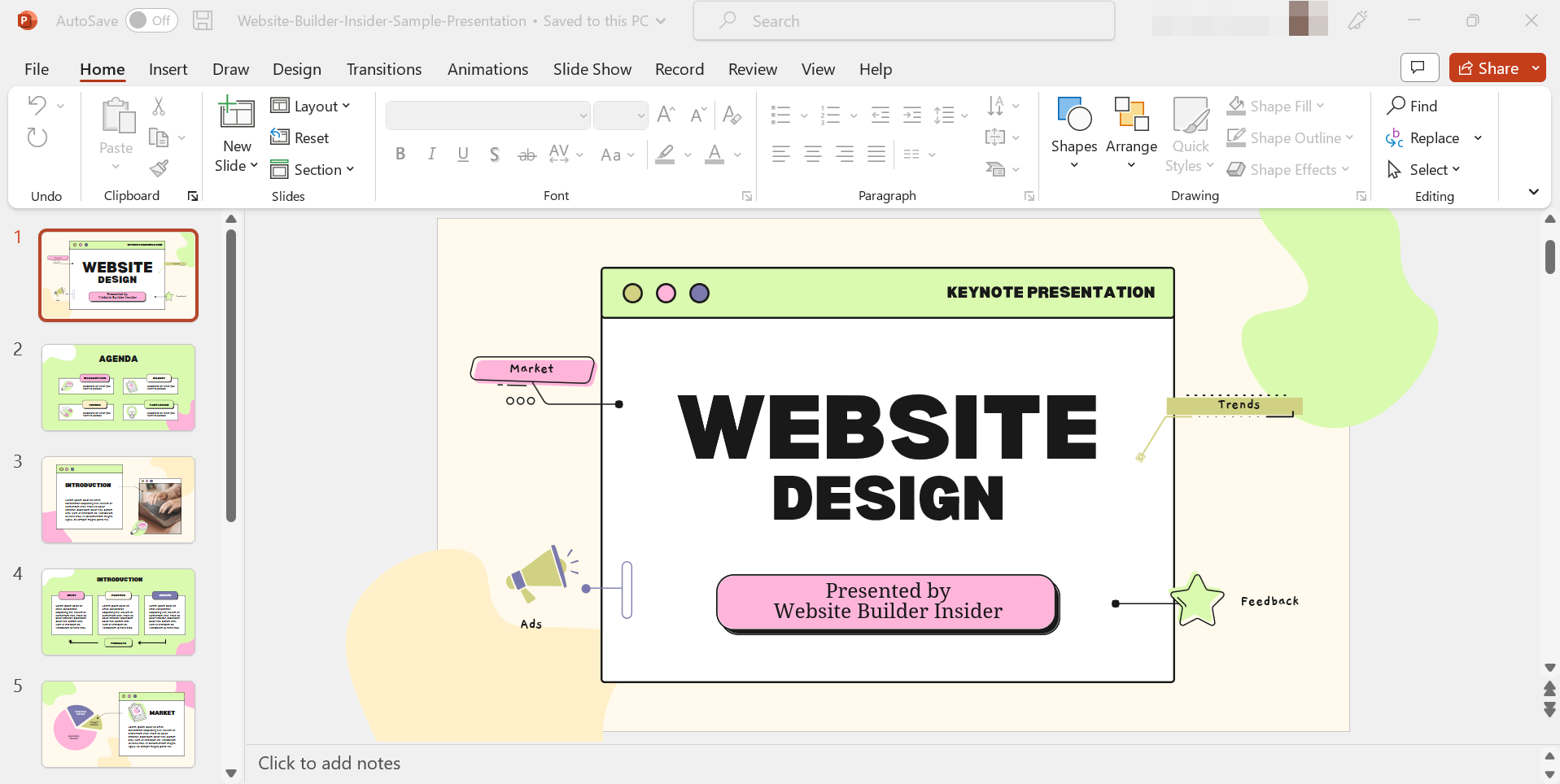Click the Cut scissors icon
This screenshot has height=784, width=1560.
pyautogui.click(x=159, y=107)
